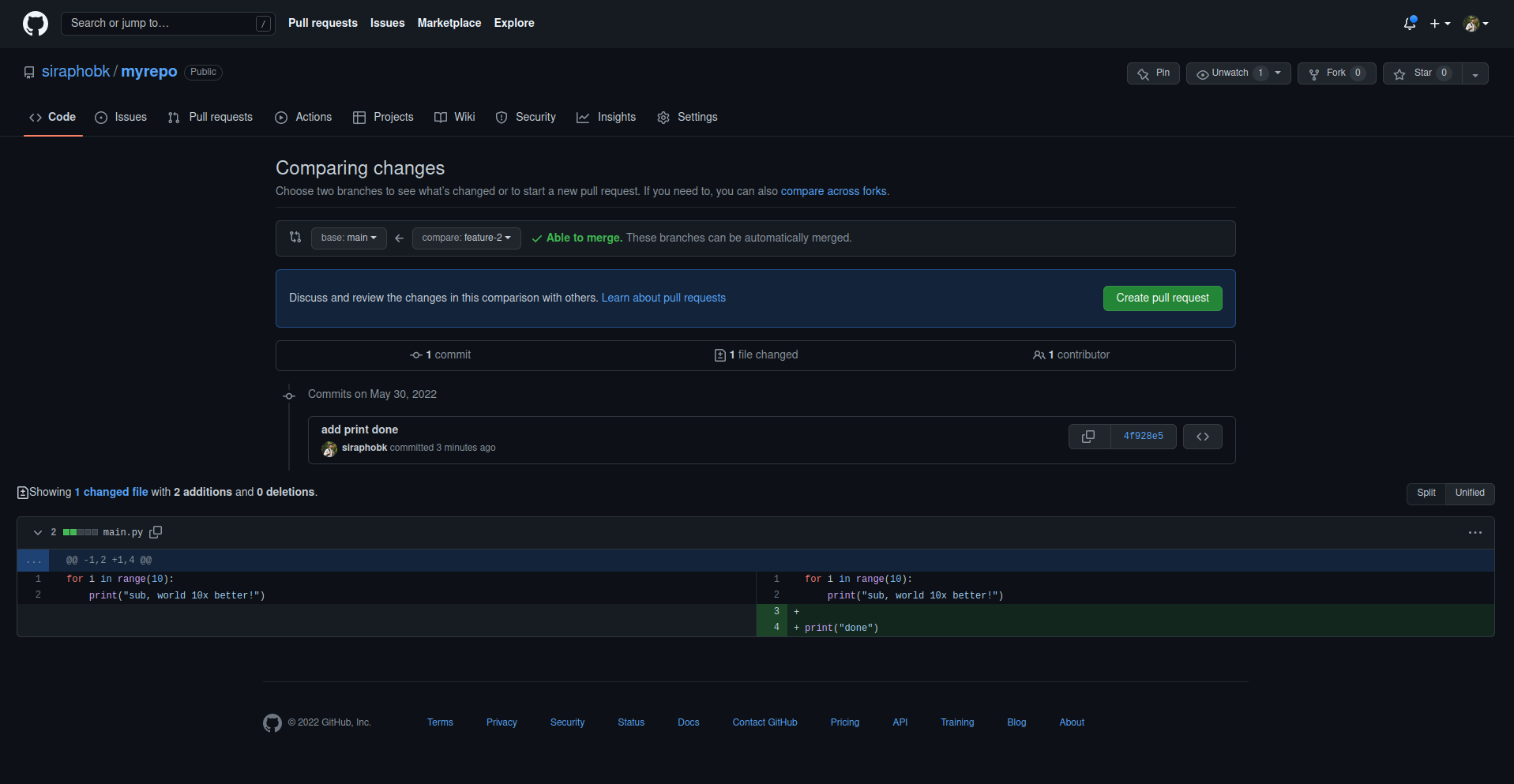Open the compare: feature-2 branch dropdown
The height and width of the screenshot is (784, 1514).
(466, 238)
